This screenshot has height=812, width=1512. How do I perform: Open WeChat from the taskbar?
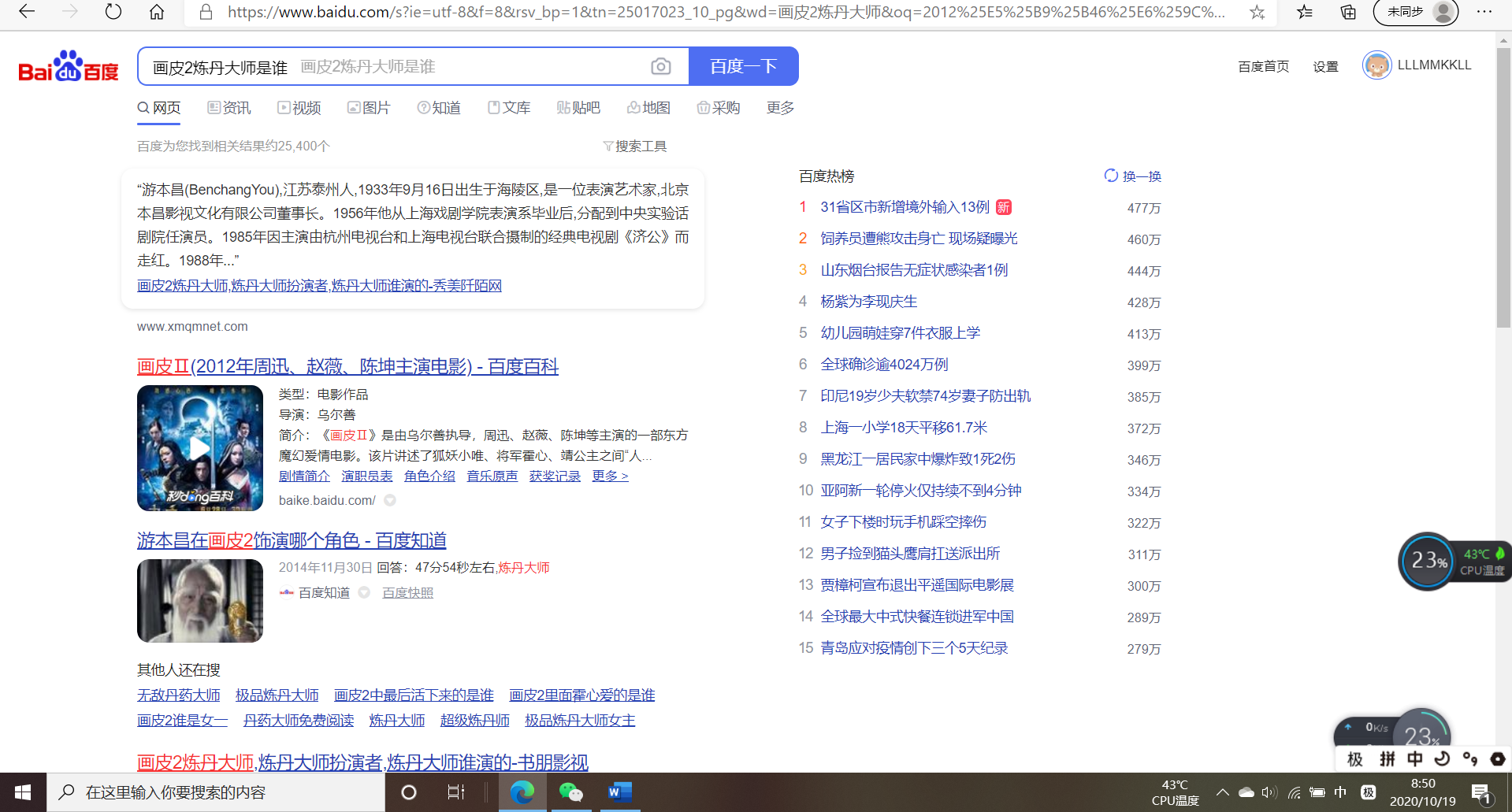570,792
